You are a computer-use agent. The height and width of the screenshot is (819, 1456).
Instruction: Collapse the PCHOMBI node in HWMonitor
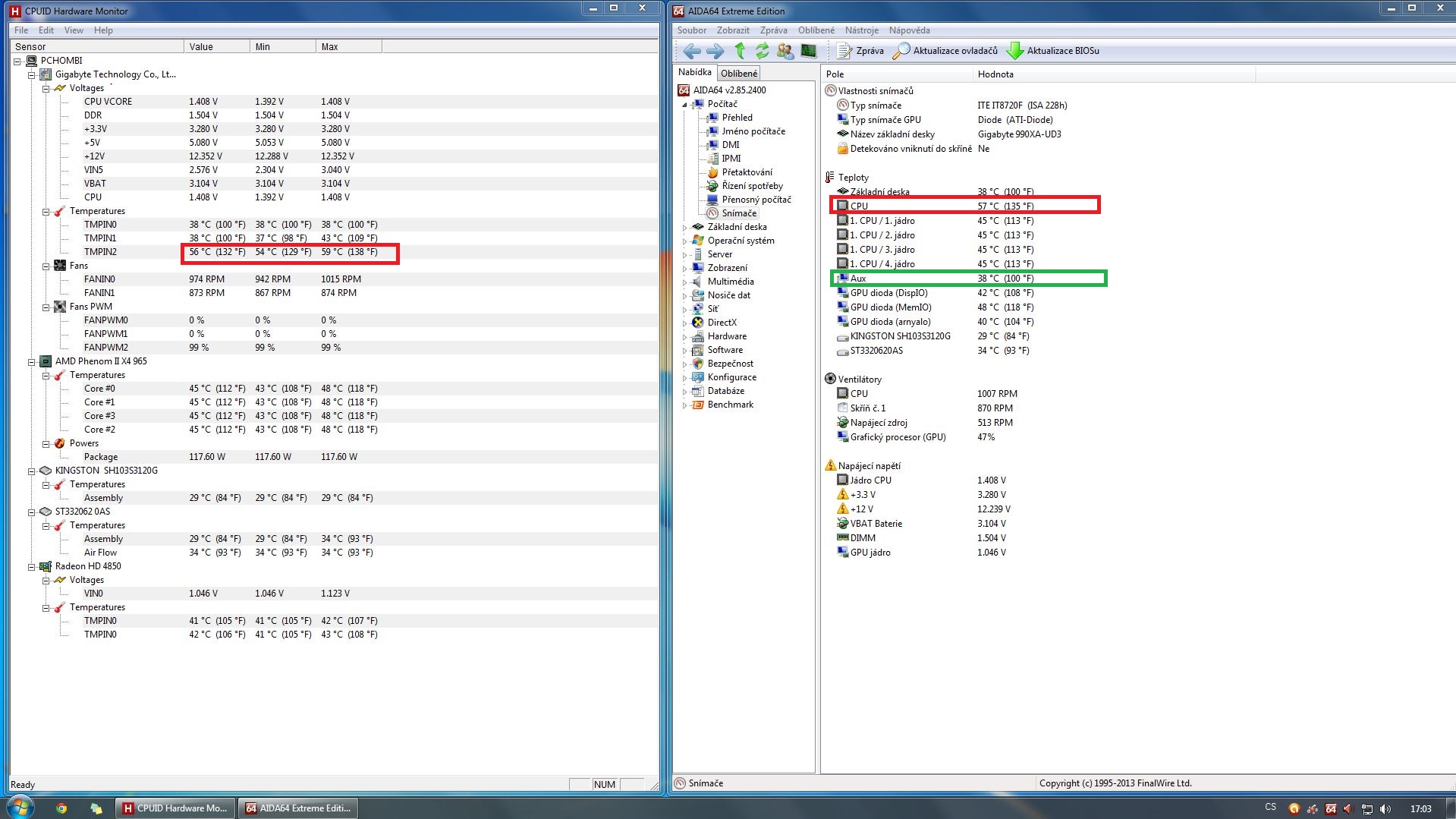click(17, 61)
